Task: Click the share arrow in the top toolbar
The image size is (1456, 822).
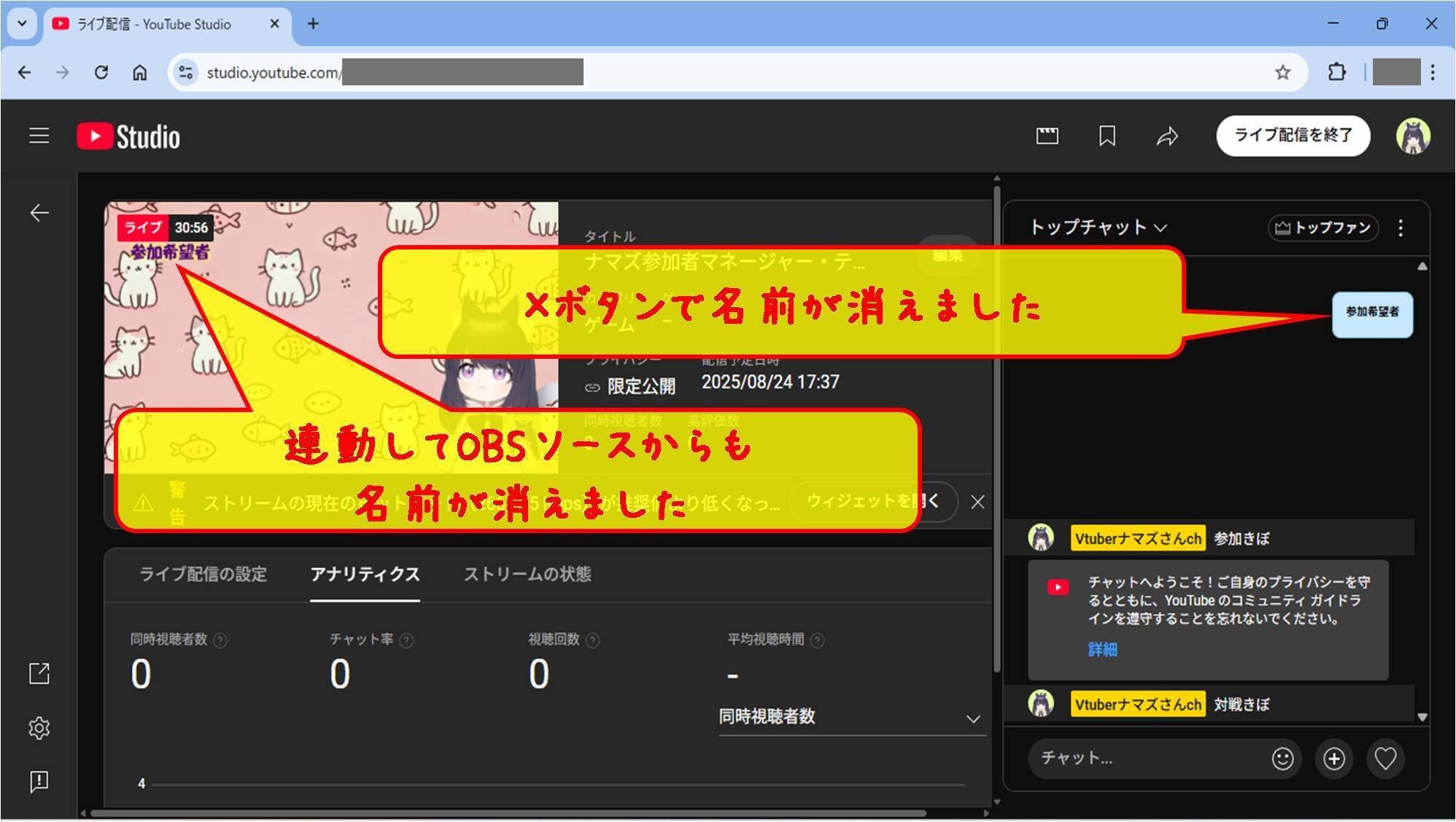Action: (1168, 136)
